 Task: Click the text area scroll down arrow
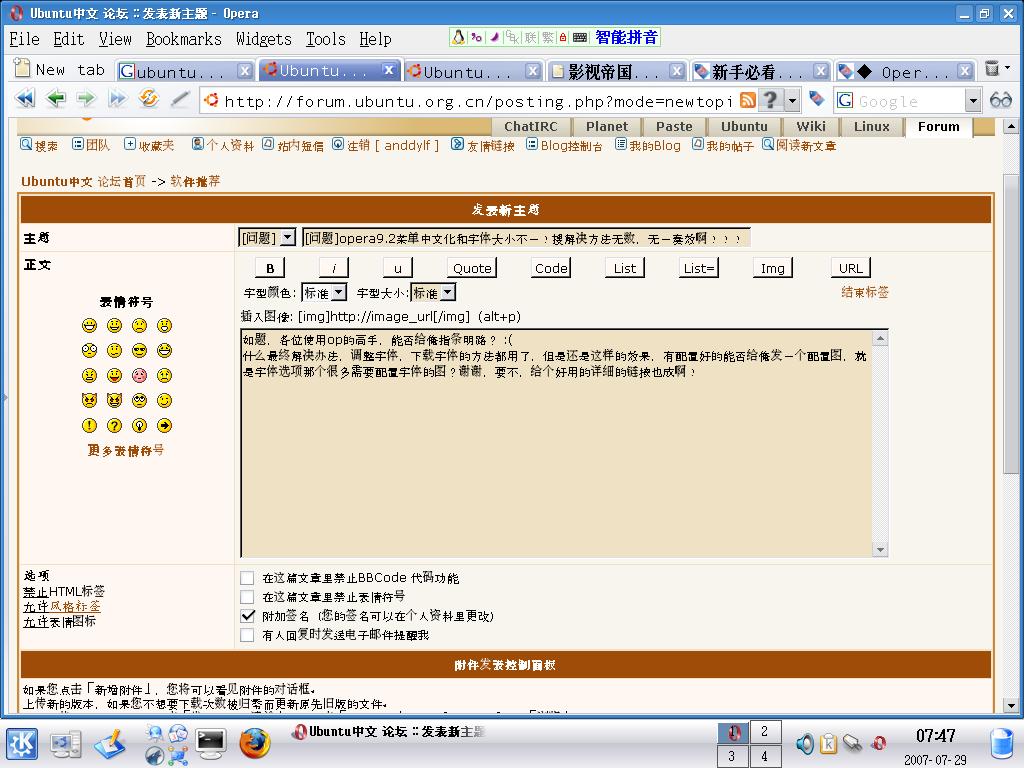(x=880, y=549)
